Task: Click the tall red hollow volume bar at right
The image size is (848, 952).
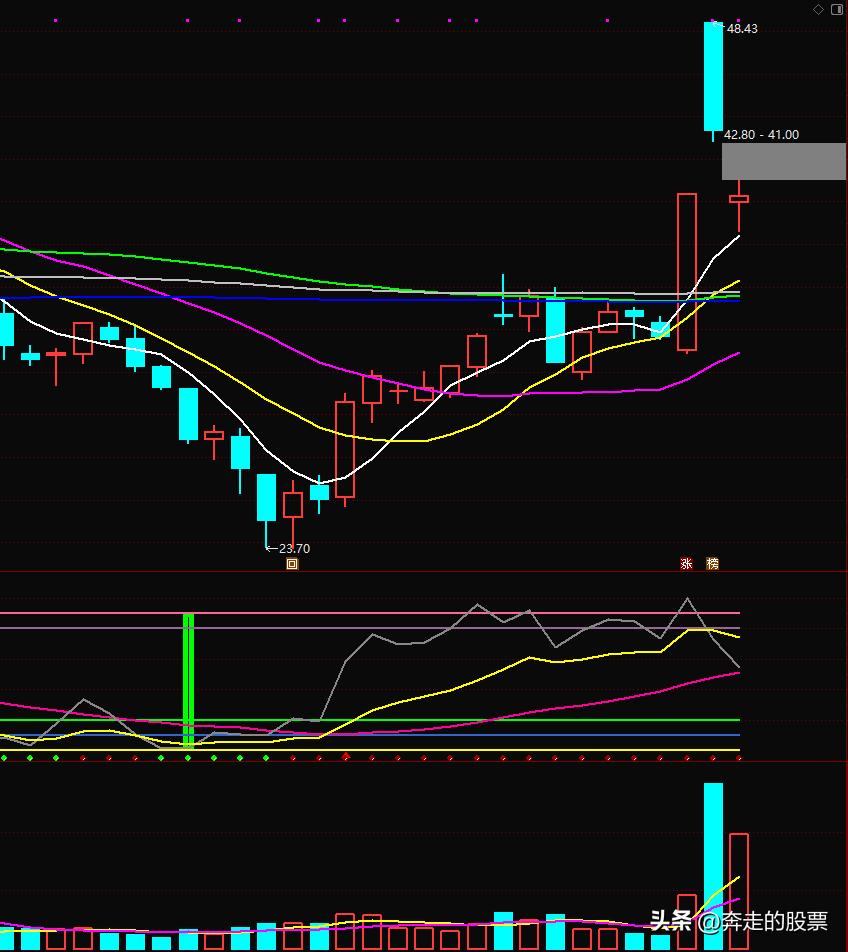Action: point(739,890)
